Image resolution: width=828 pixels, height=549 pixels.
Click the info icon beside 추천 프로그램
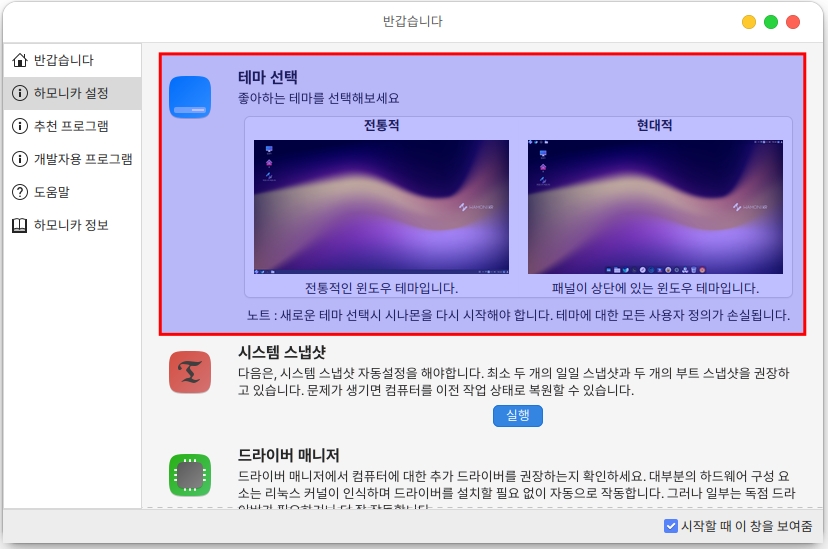click(x=19, y=126)
